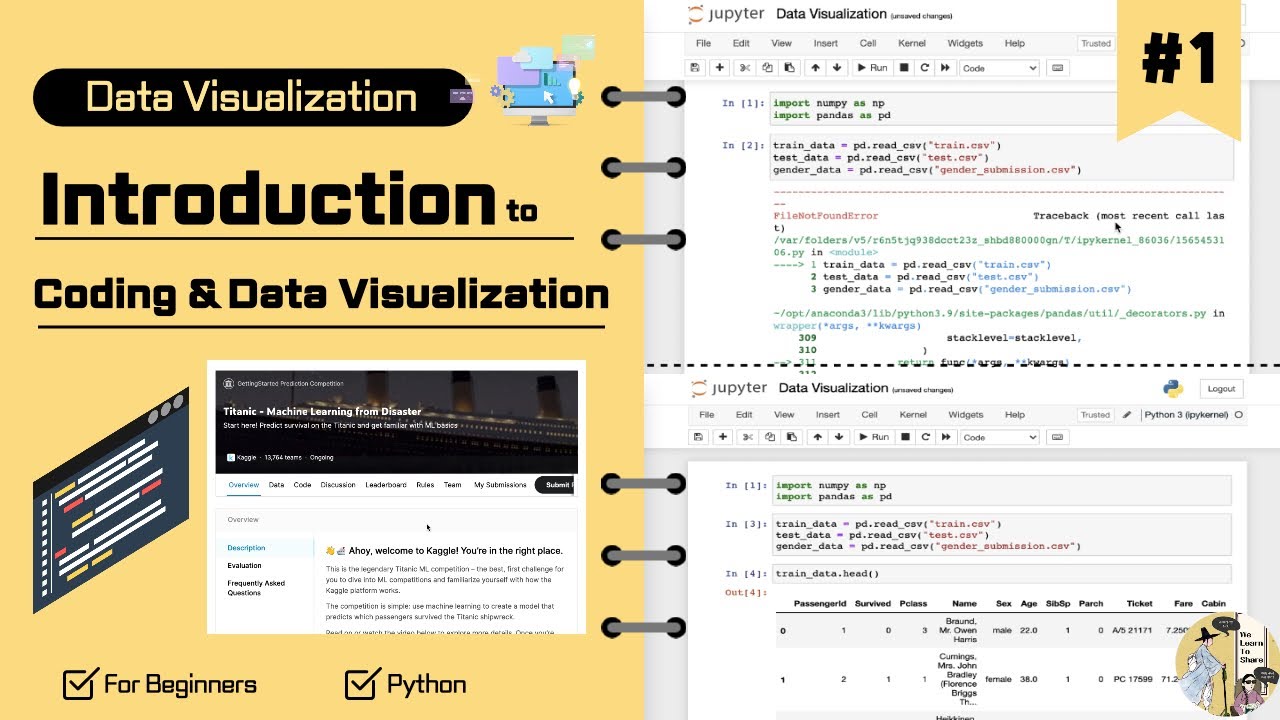Open My Submissions tab on Kaggle page
Image resolution: width=1280 pixels, height=720 pixels.
pos(500,485)
